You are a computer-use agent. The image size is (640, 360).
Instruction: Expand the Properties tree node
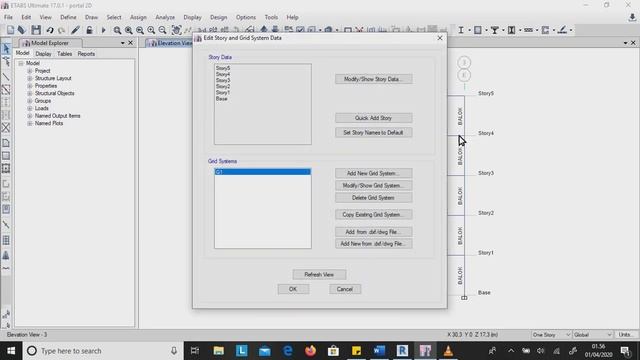[29, 86]
